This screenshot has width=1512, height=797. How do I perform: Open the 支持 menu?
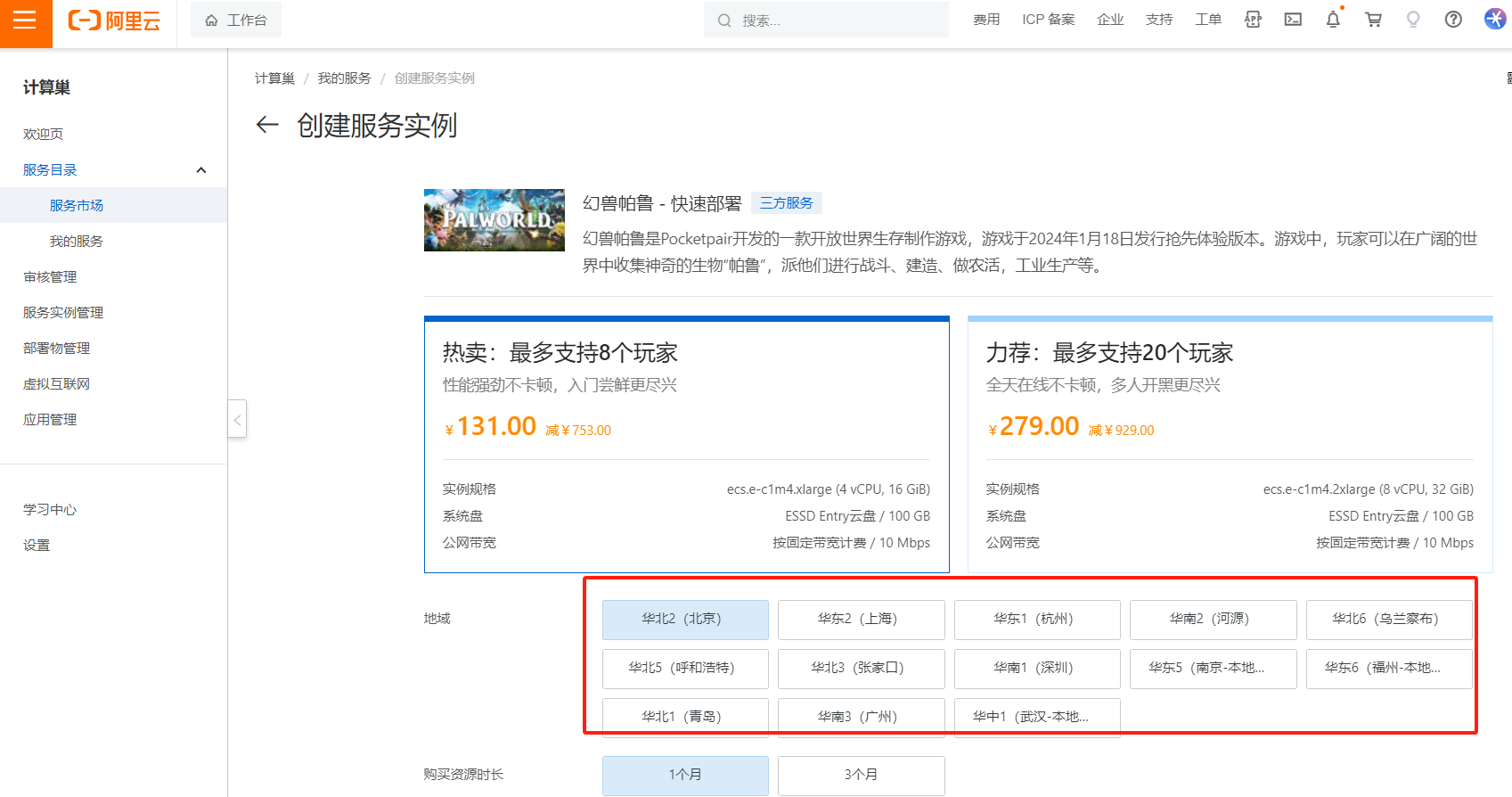[x=1159, y=20]
